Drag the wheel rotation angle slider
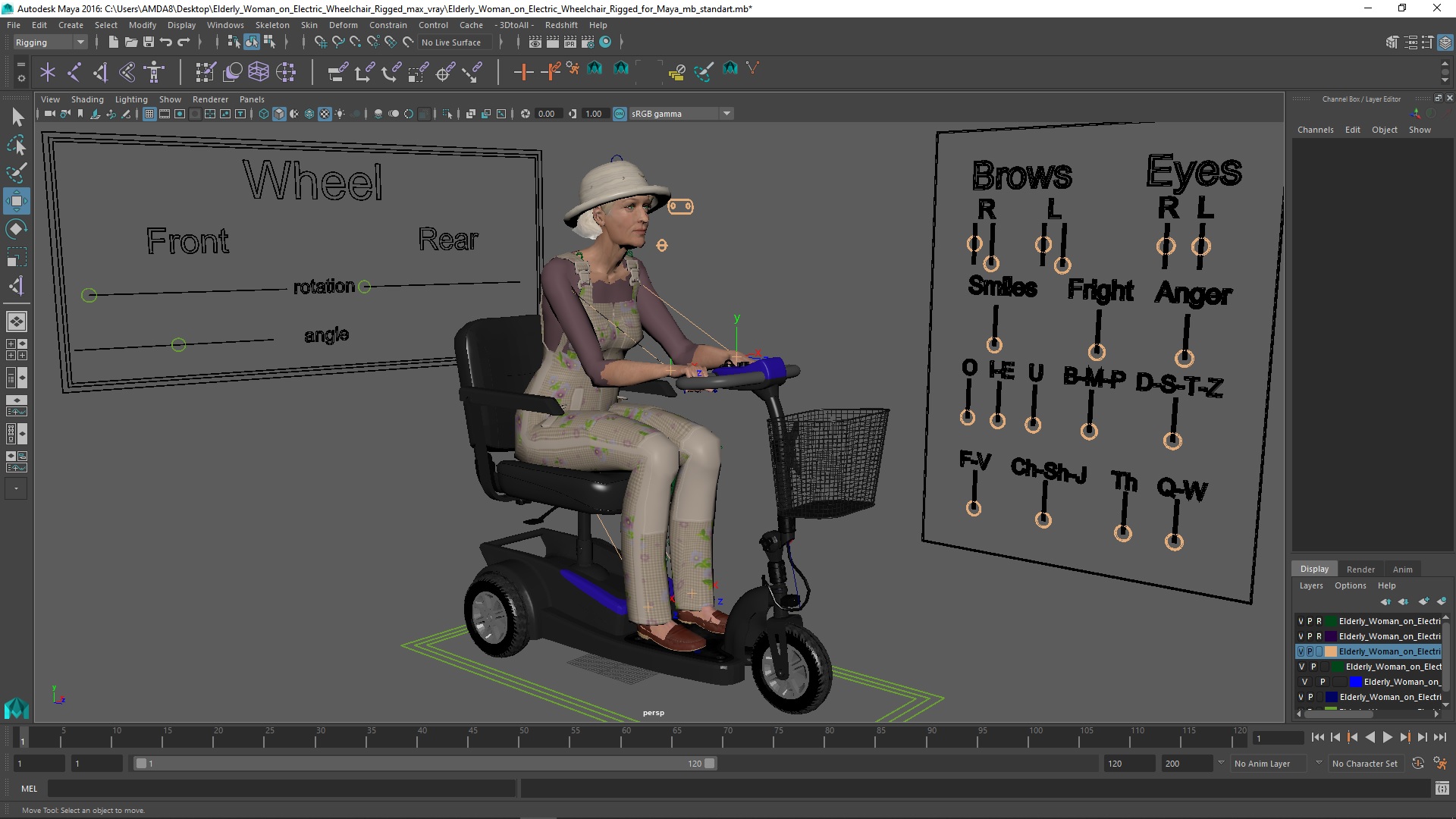1456x819 pixels. coord(178,344)
